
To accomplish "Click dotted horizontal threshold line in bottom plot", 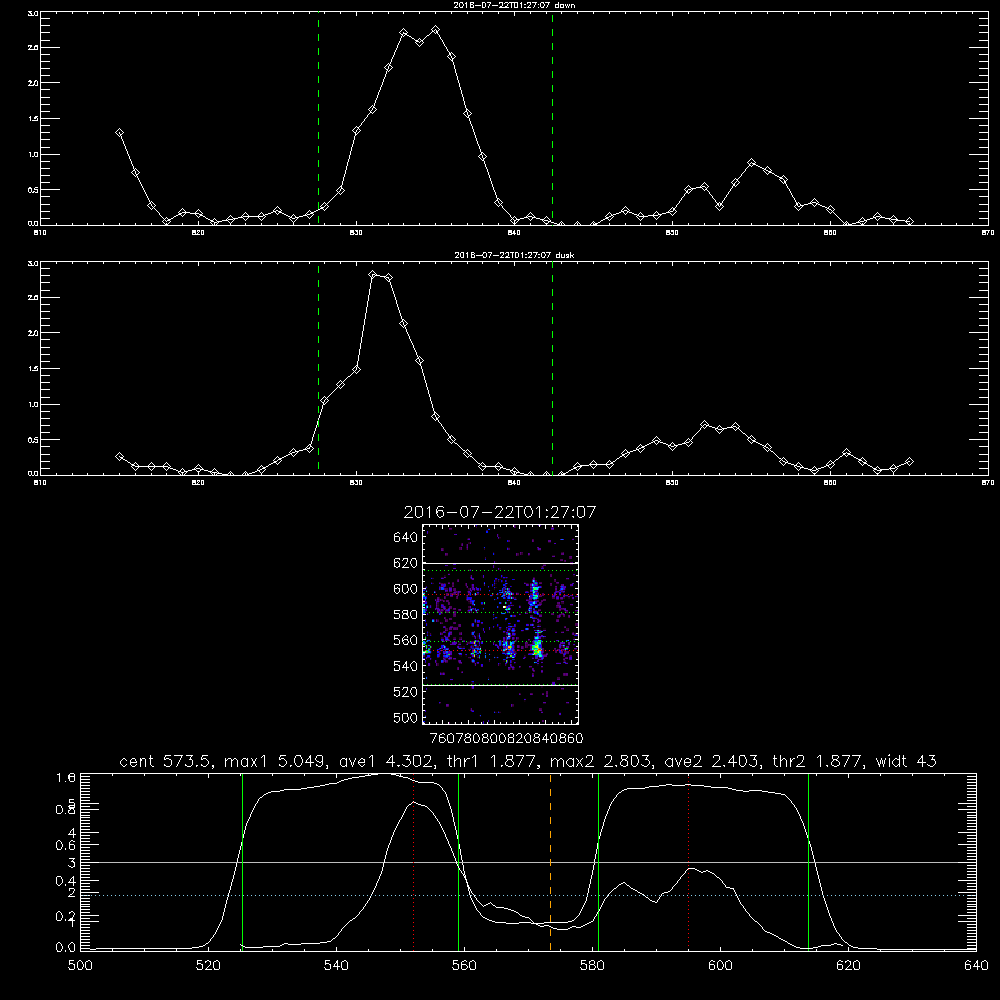I will point(529,895).
